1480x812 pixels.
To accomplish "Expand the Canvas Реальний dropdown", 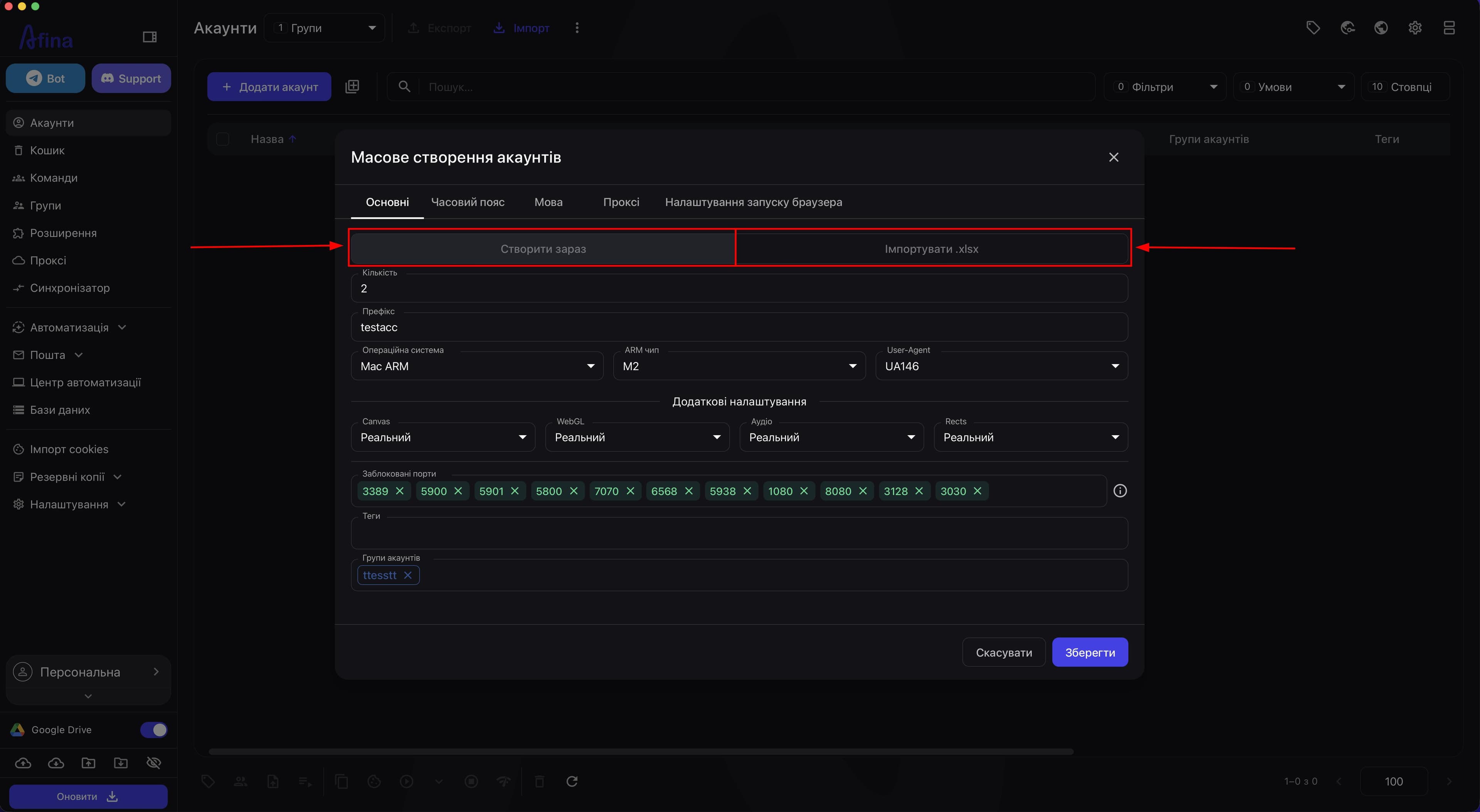I will pos(443,437).
